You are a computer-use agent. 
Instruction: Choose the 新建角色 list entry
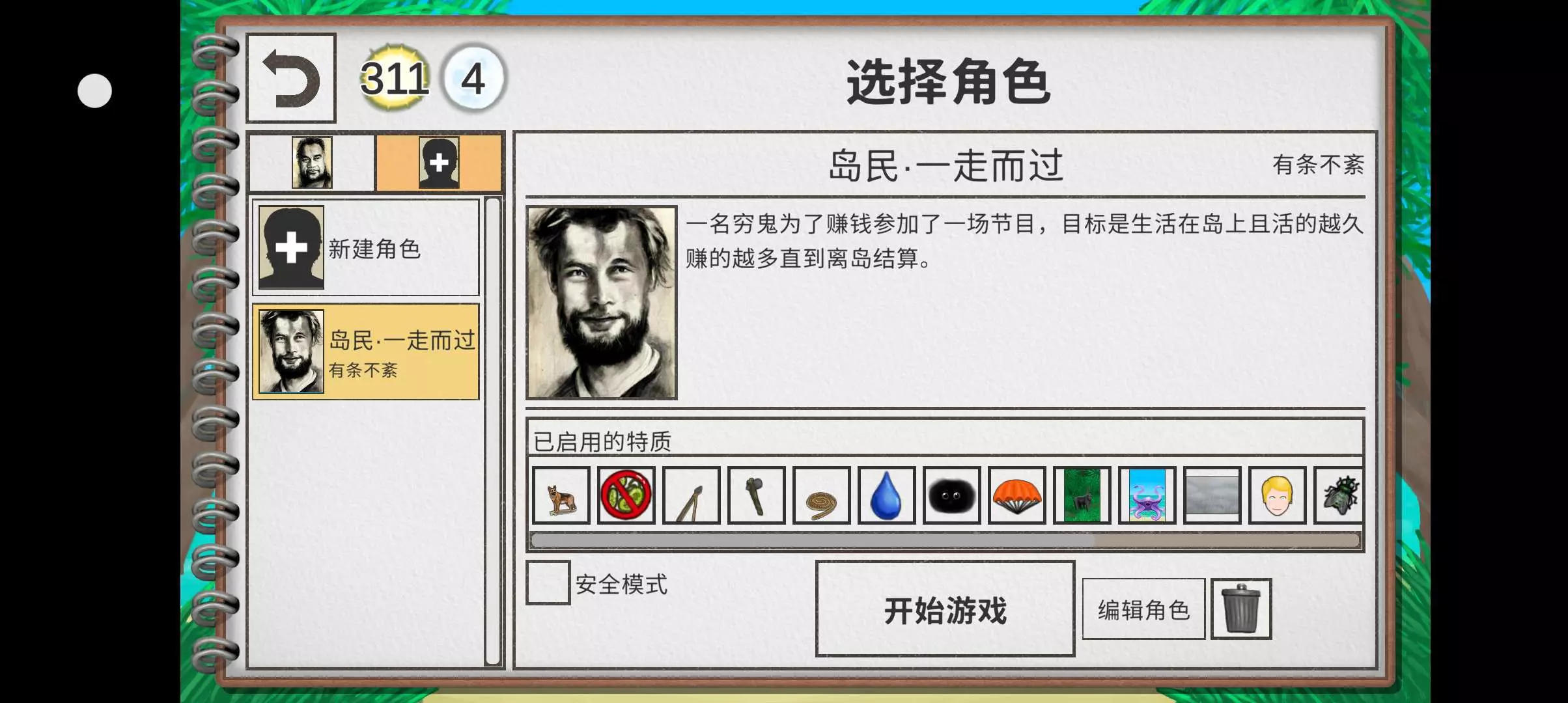click(x=366, y=247)
